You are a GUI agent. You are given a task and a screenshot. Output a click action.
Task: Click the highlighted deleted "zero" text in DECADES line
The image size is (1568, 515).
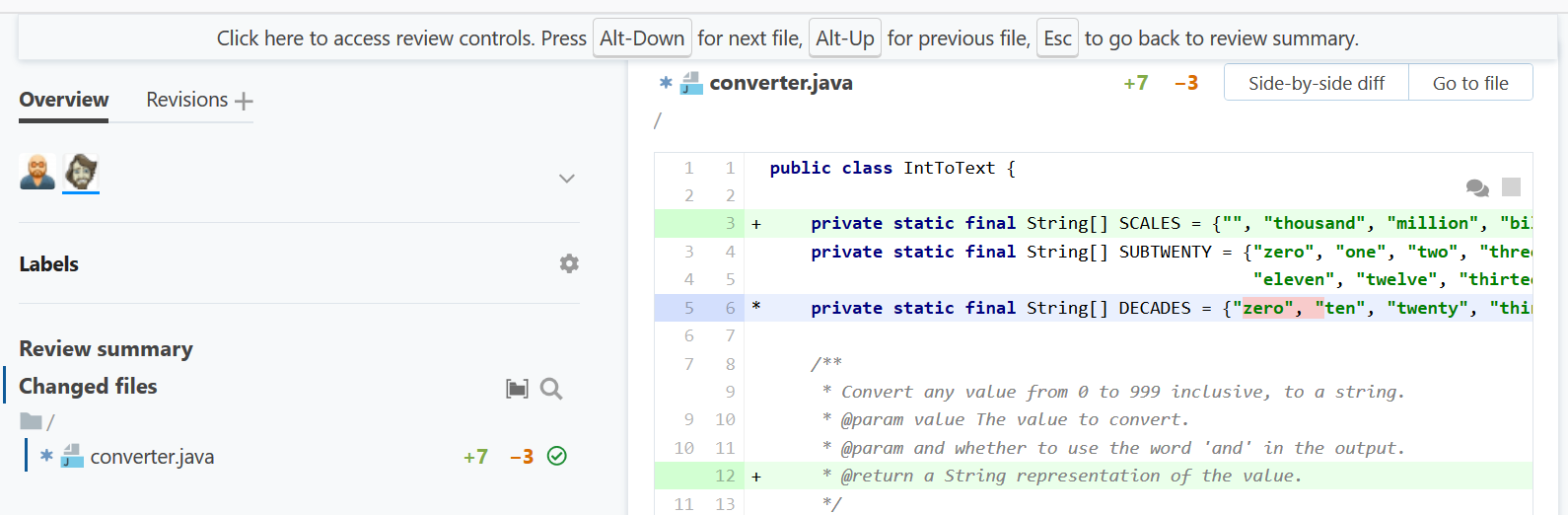pyautogui.click(x=1263, y=308)
